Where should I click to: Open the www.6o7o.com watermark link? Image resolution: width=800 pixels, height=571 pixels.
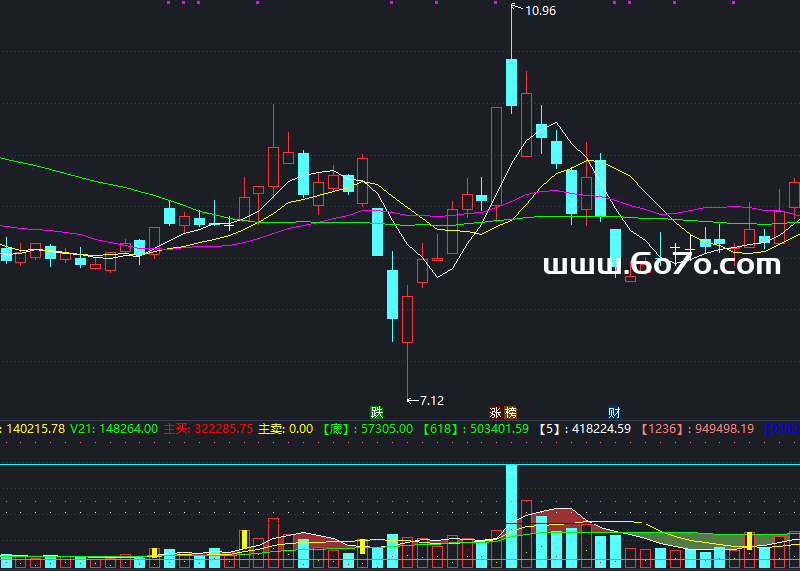pyautogui.click(x=661, y=265)
